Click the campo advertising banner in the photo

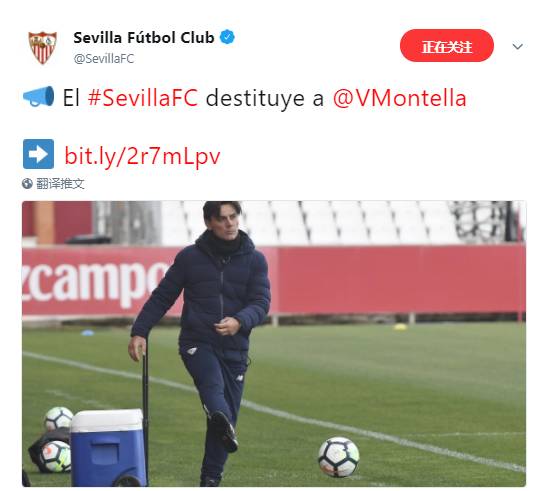click(95, 283)
